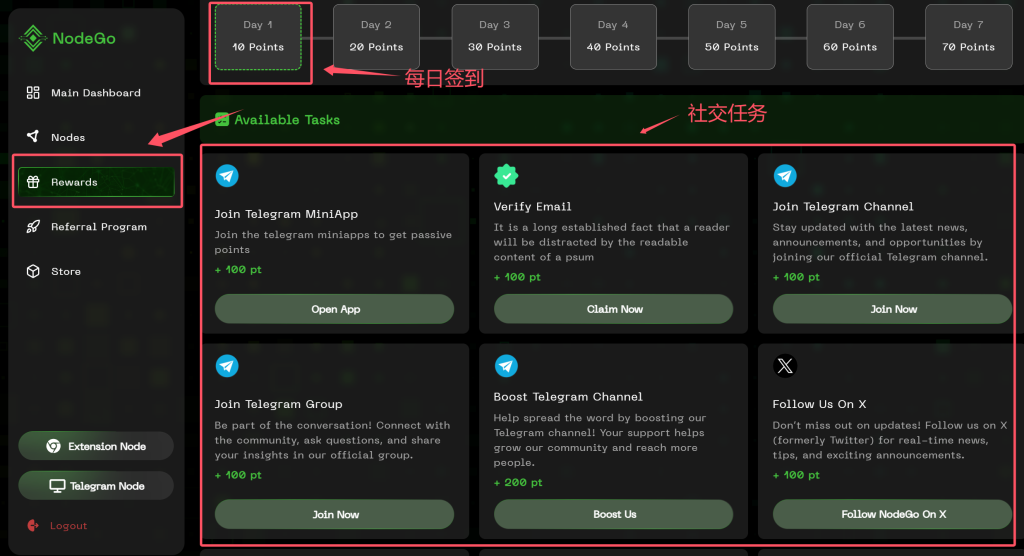Click + 100 pt on Follow Us On X card
Image resolution: width=1024 pixels, height=556 pixels.
(x=796, y=475)
